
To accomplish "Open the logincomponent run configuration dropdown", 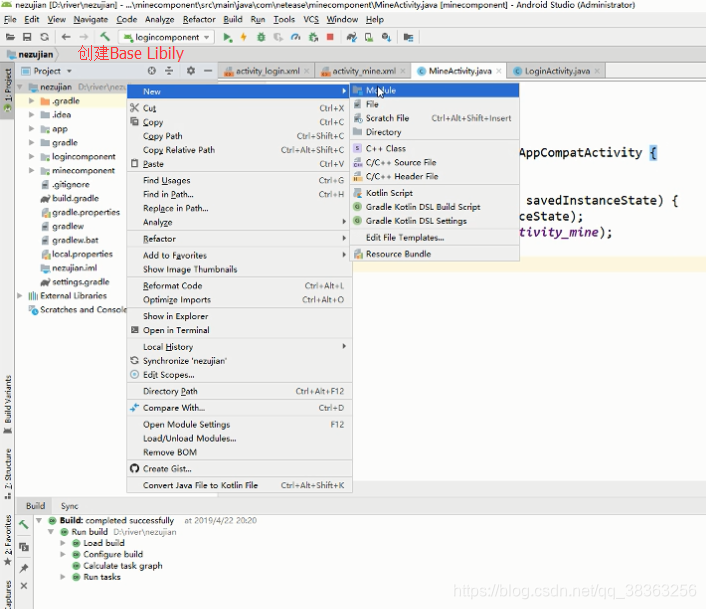I will (x=166, y=37).
